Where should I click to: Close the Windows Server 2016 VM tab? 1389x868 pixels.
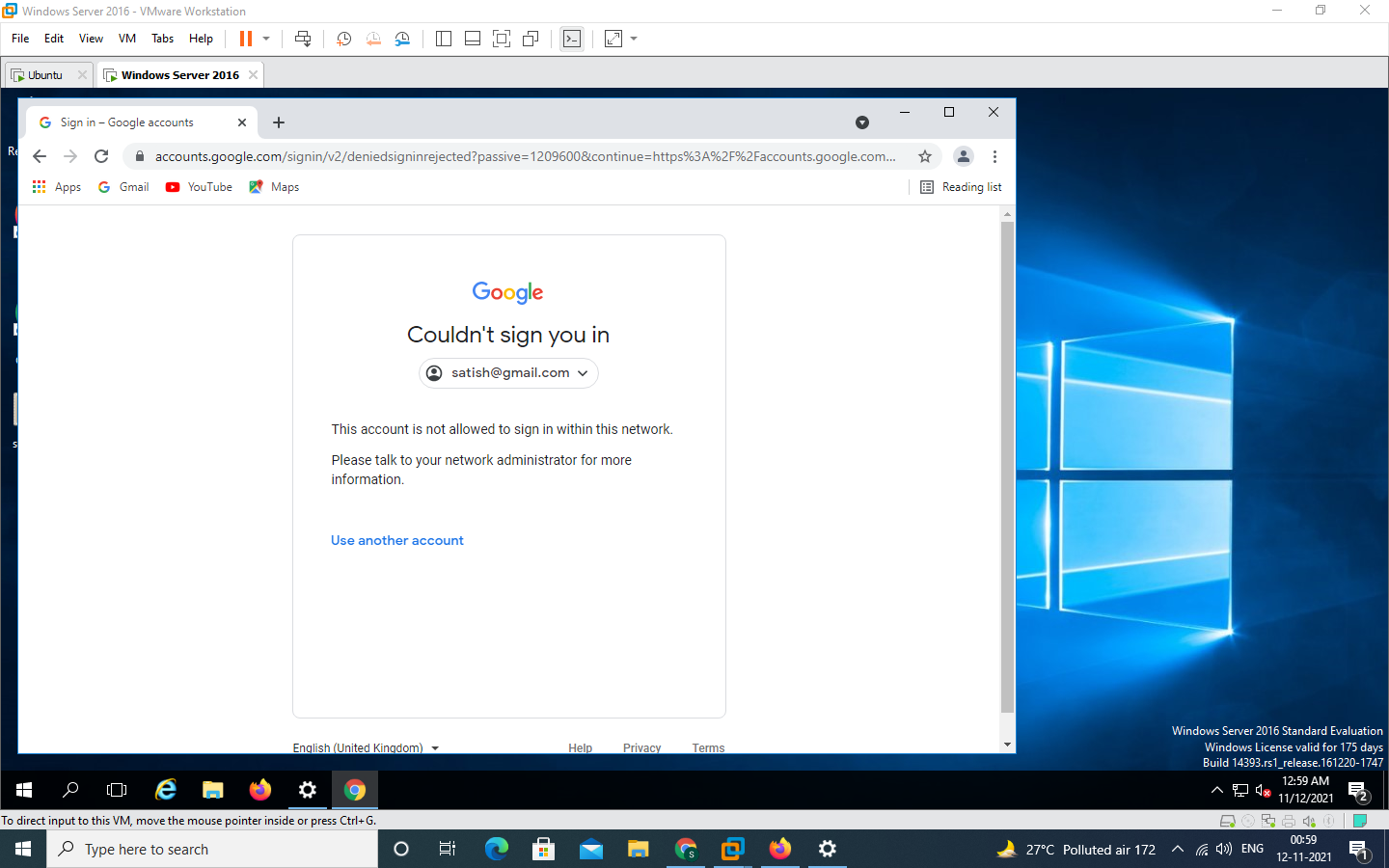tap(253, 75)
